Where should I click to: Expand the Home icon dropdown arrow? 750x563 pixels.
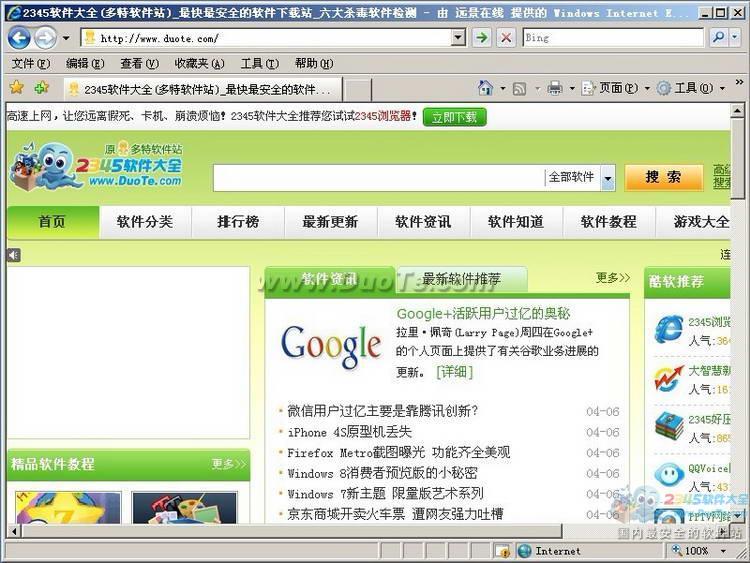pyautogui.click(x=503, y=88)
